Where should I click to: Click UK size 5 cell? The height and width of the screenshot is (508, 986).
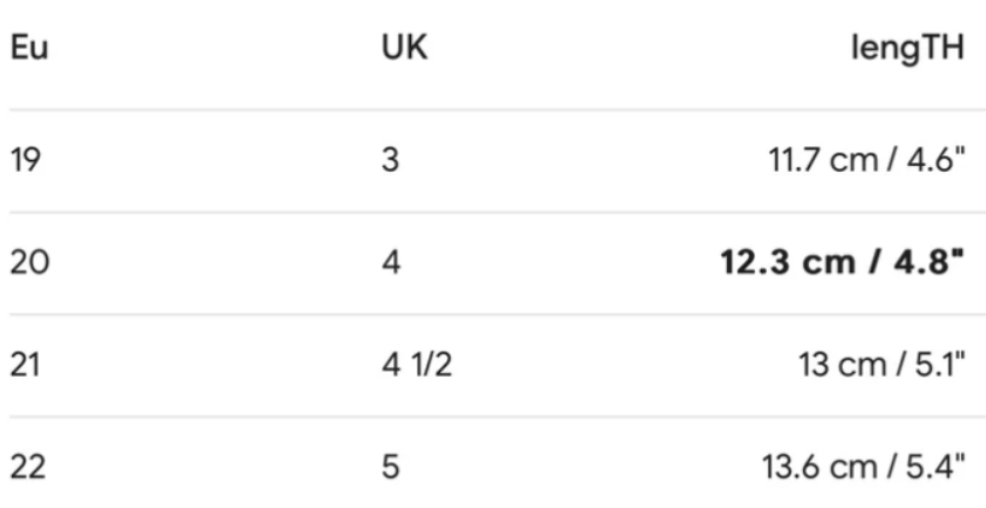pos(390,467)
